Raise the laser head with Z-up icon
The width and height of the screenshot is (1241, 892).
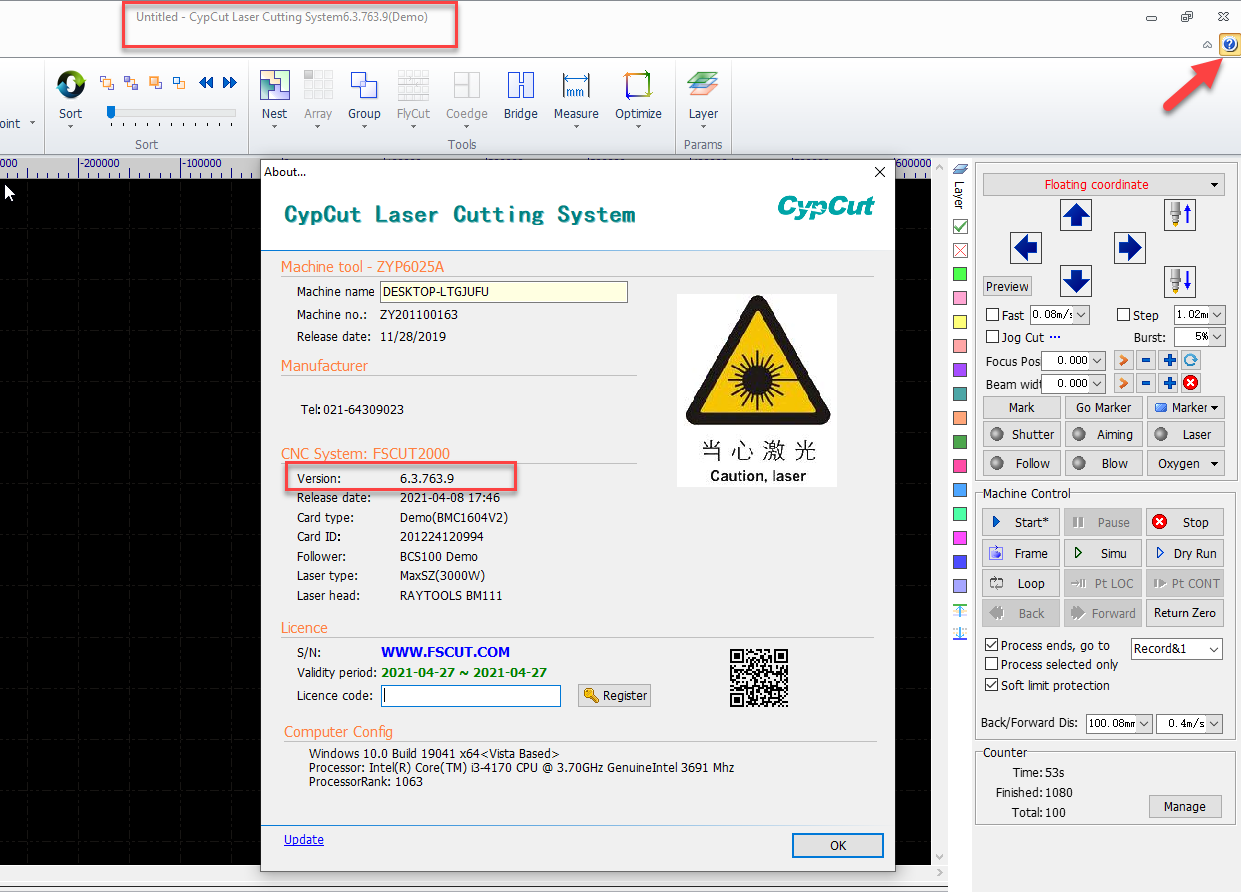pos(1180,215)
